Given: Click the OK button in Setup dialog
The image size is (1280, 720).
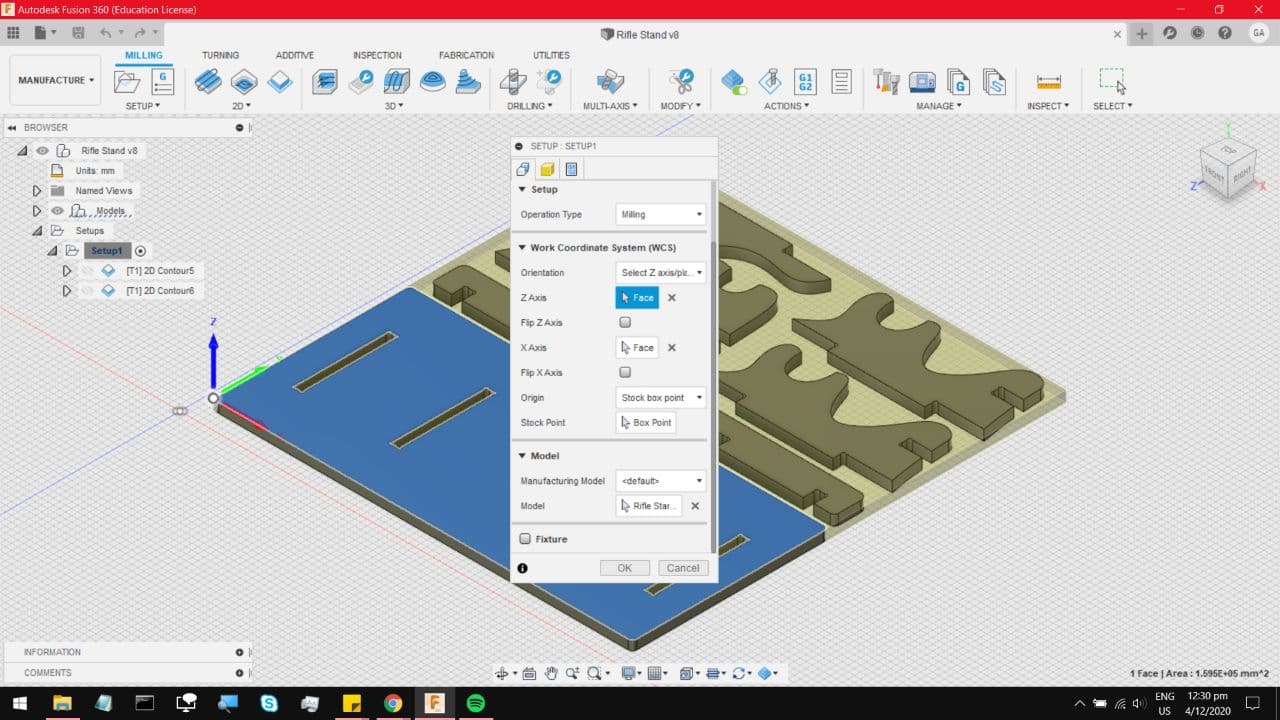Looking at the screenshot, I should [x=624, y=567].
